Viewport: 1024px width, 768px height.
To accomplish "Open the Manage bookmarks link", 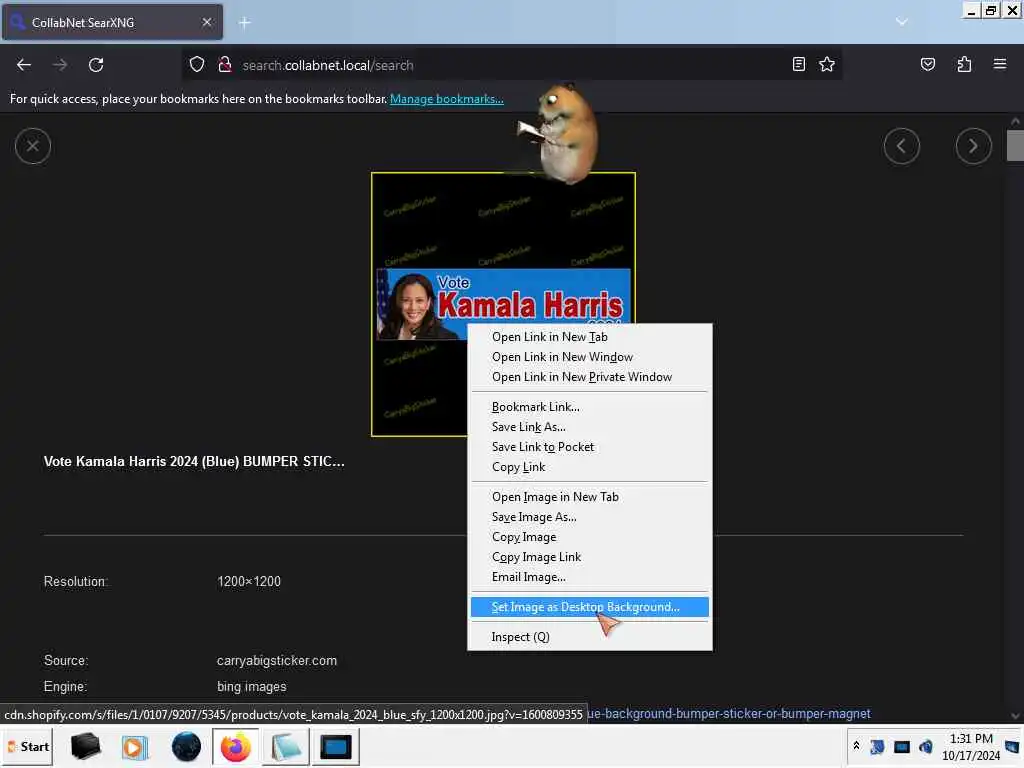I will coord(447,99).
